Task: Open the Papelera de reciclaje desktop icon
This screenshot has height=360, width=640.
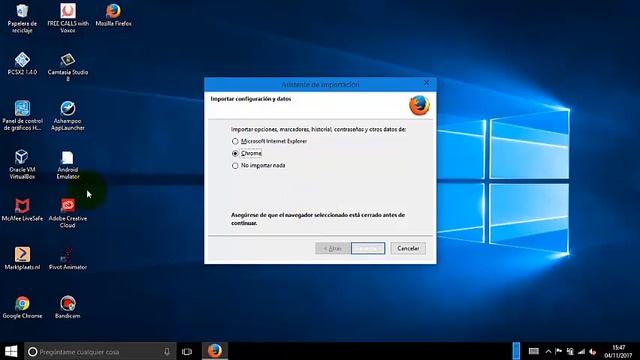Action: (x=22, y=18)
